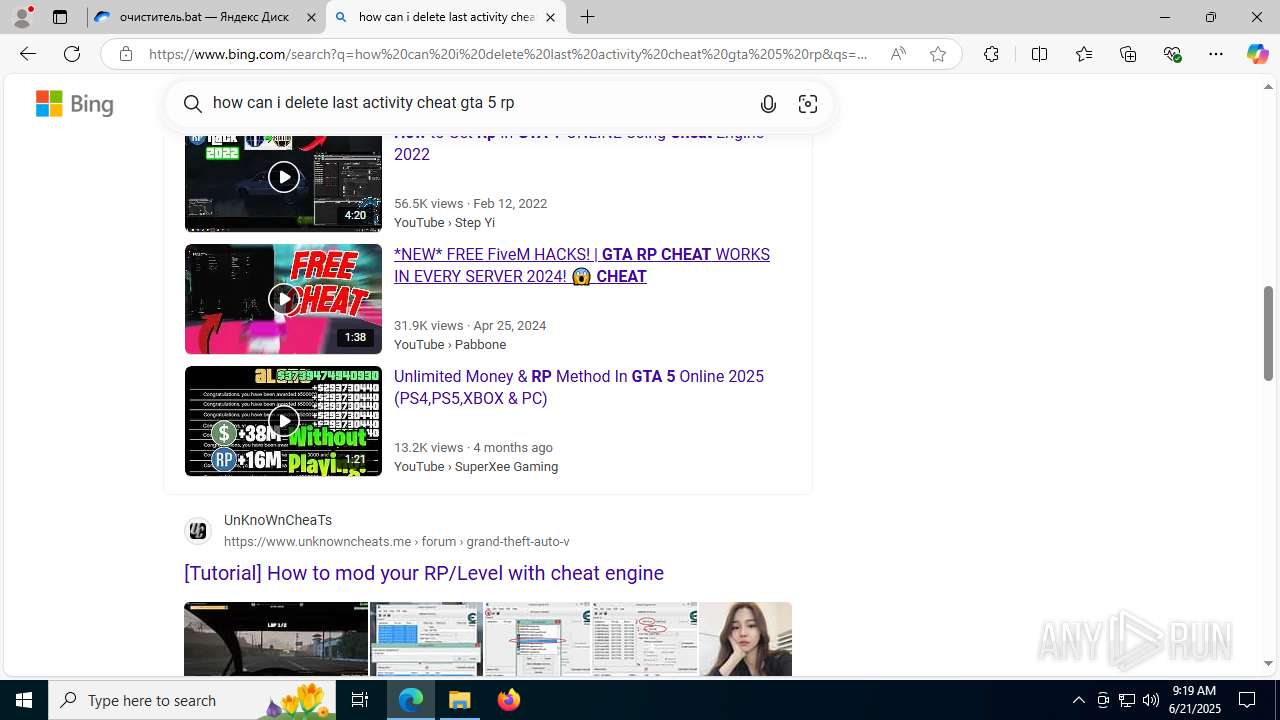Screen dimensions: 1280x720
Task: View site information lock icon
Action: (x=126, y=54)
